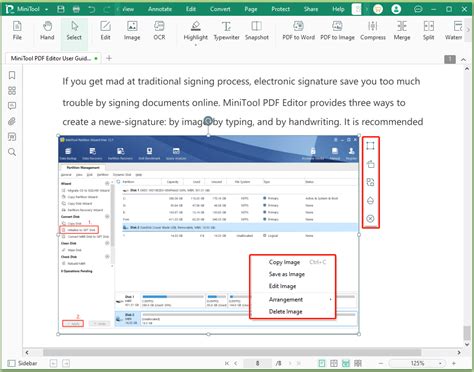This screenshot has width=474, height=372.
Task: Zoom in with the plus button
Action: (453, 363)
